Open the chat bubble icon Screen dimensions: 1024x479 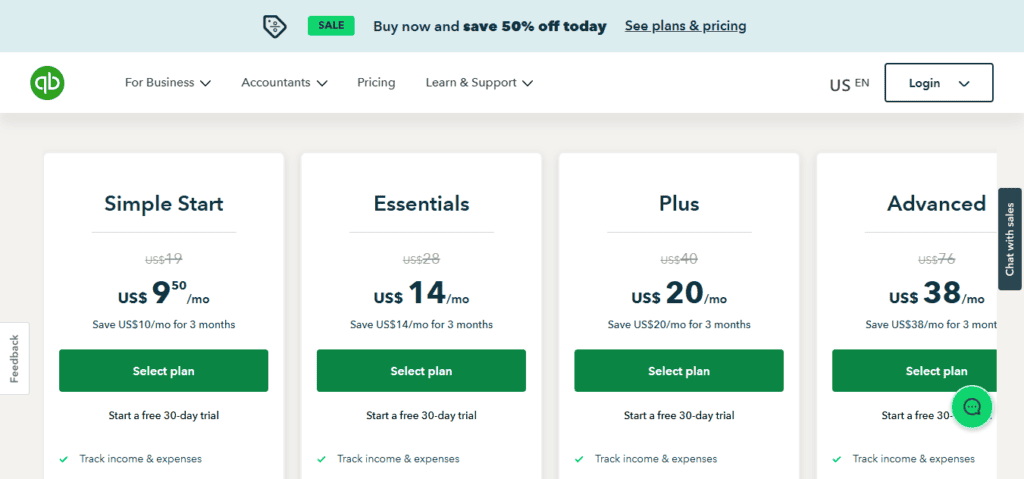click(972, 406)
